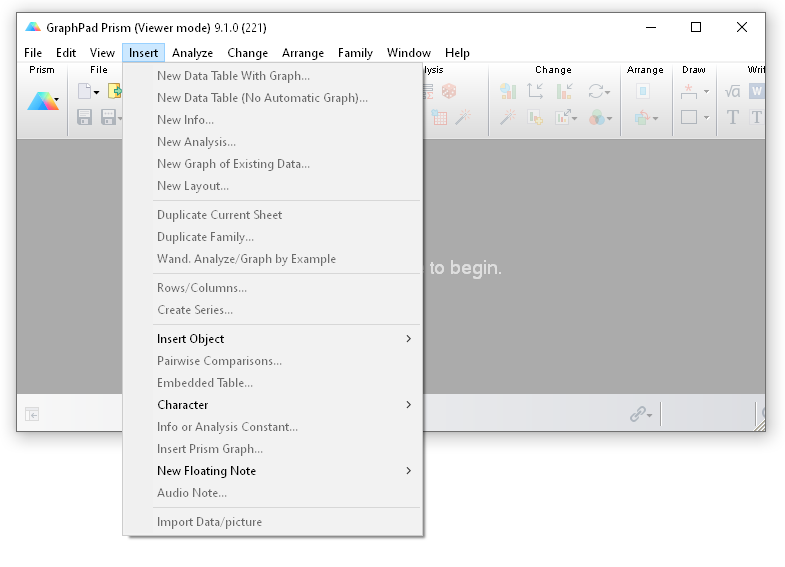Click the magic wand icon in Analysis section
The image size is (785, 567).
click(x=463, y=118)
